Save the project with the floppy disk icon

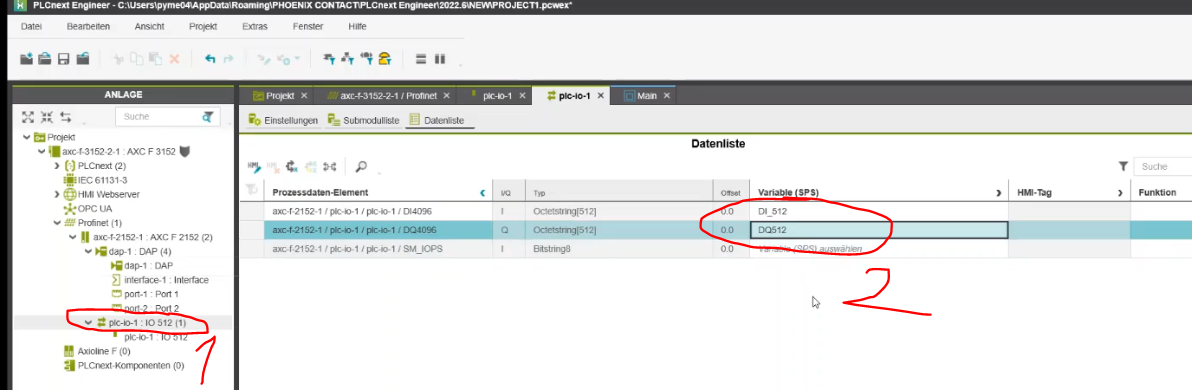[64, 59]
